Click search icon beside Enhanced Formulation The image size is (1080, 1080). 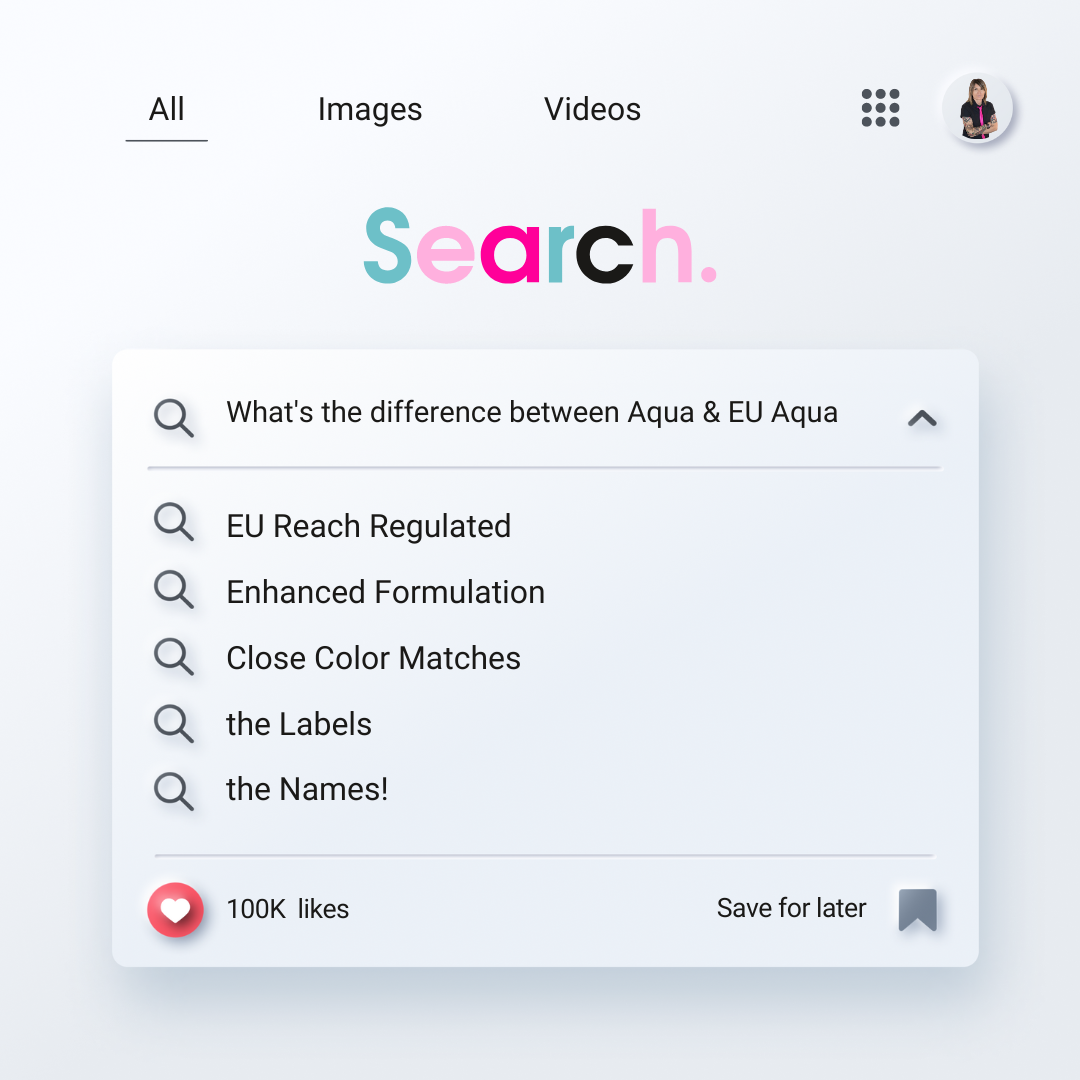[173, 590]
